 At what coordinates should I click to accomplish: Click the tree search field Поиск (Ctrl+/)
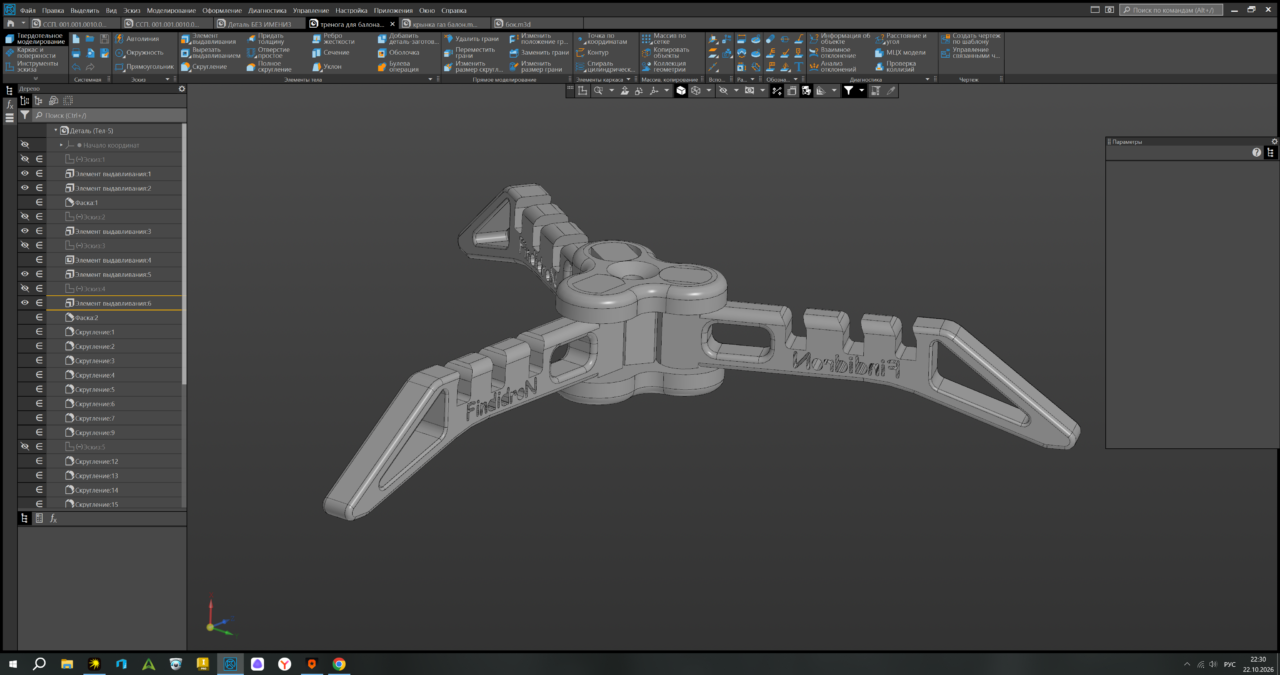[x=108, y=115]
